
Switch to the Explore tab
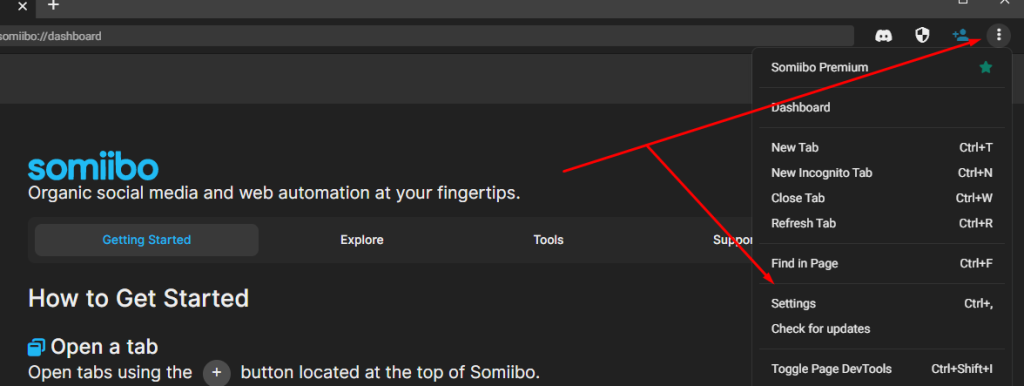362,240
